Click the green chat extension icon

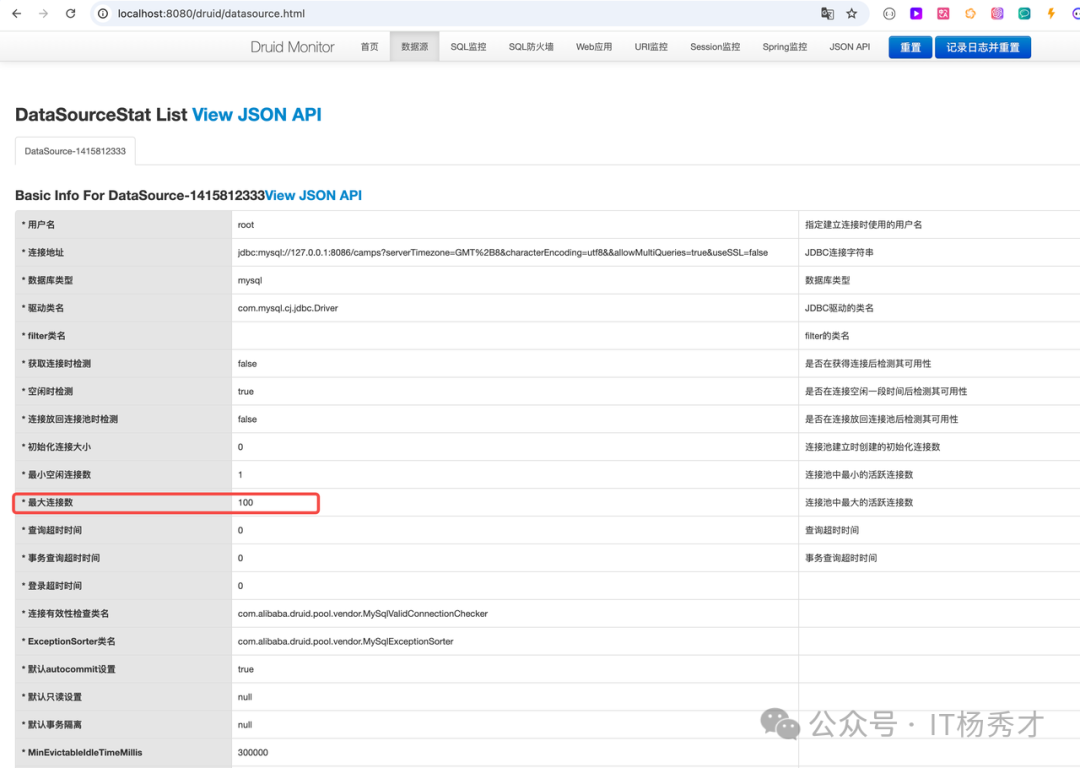(1024, 14)
